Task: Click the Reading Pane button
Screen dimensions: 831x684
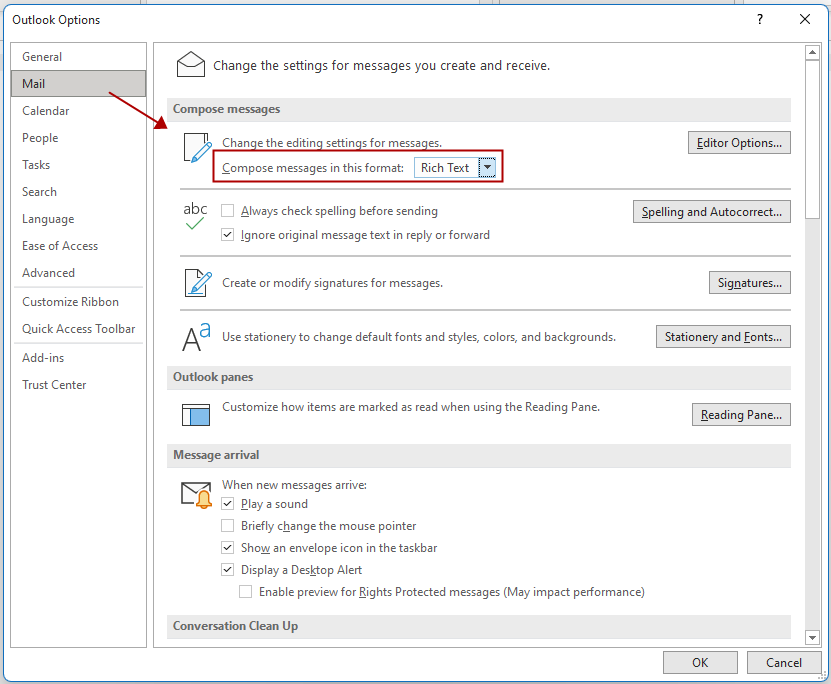Action: [x=741, y=415]
